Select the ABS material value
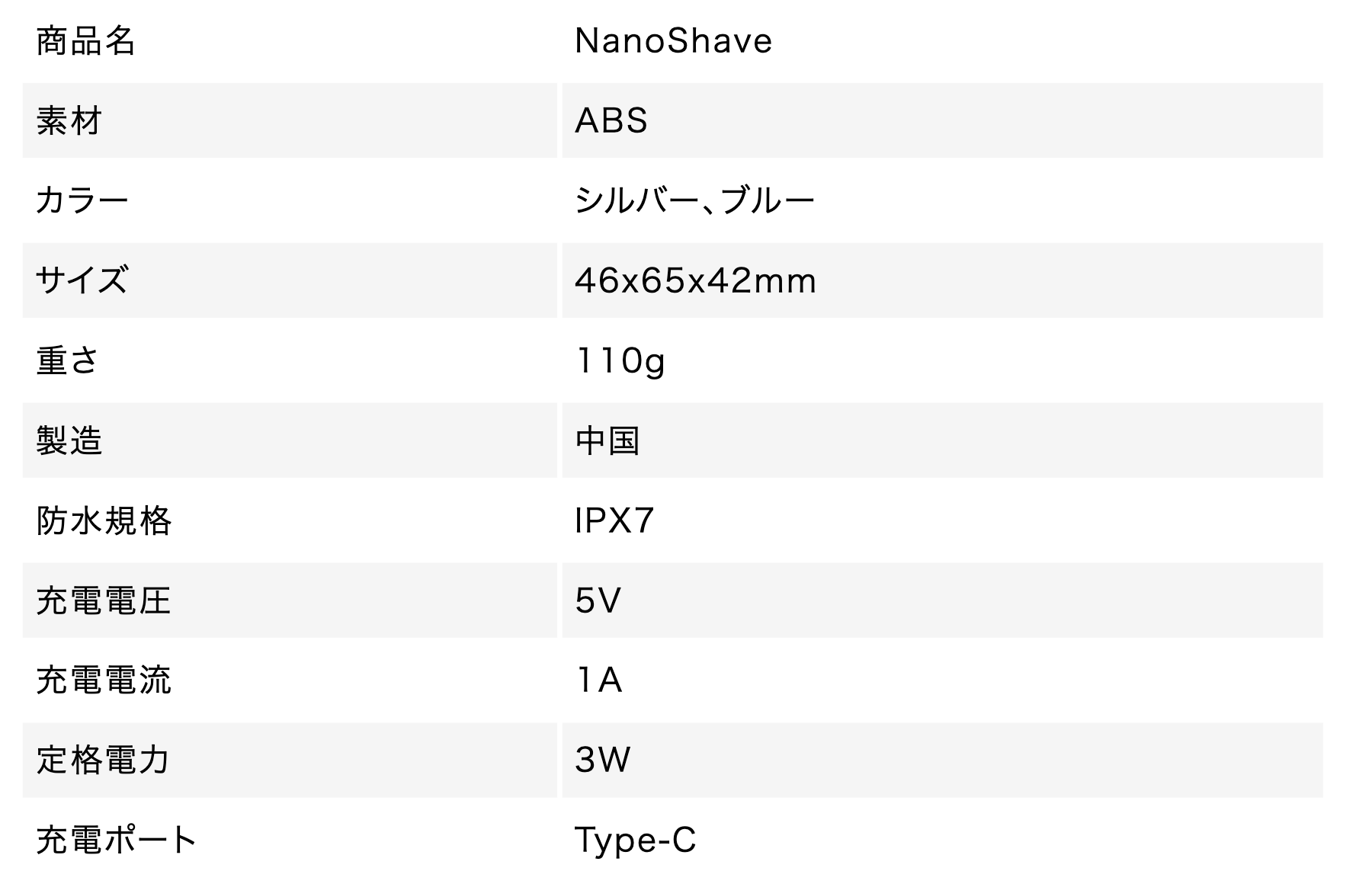The width and height of the screenshot is (1372, 887). tap(611, 120)
